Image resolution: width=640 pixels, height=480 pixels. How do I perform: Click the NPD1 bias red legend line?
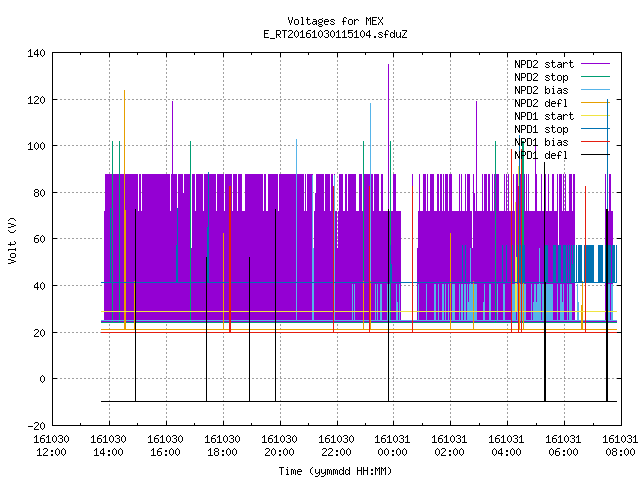coord(595,142)
